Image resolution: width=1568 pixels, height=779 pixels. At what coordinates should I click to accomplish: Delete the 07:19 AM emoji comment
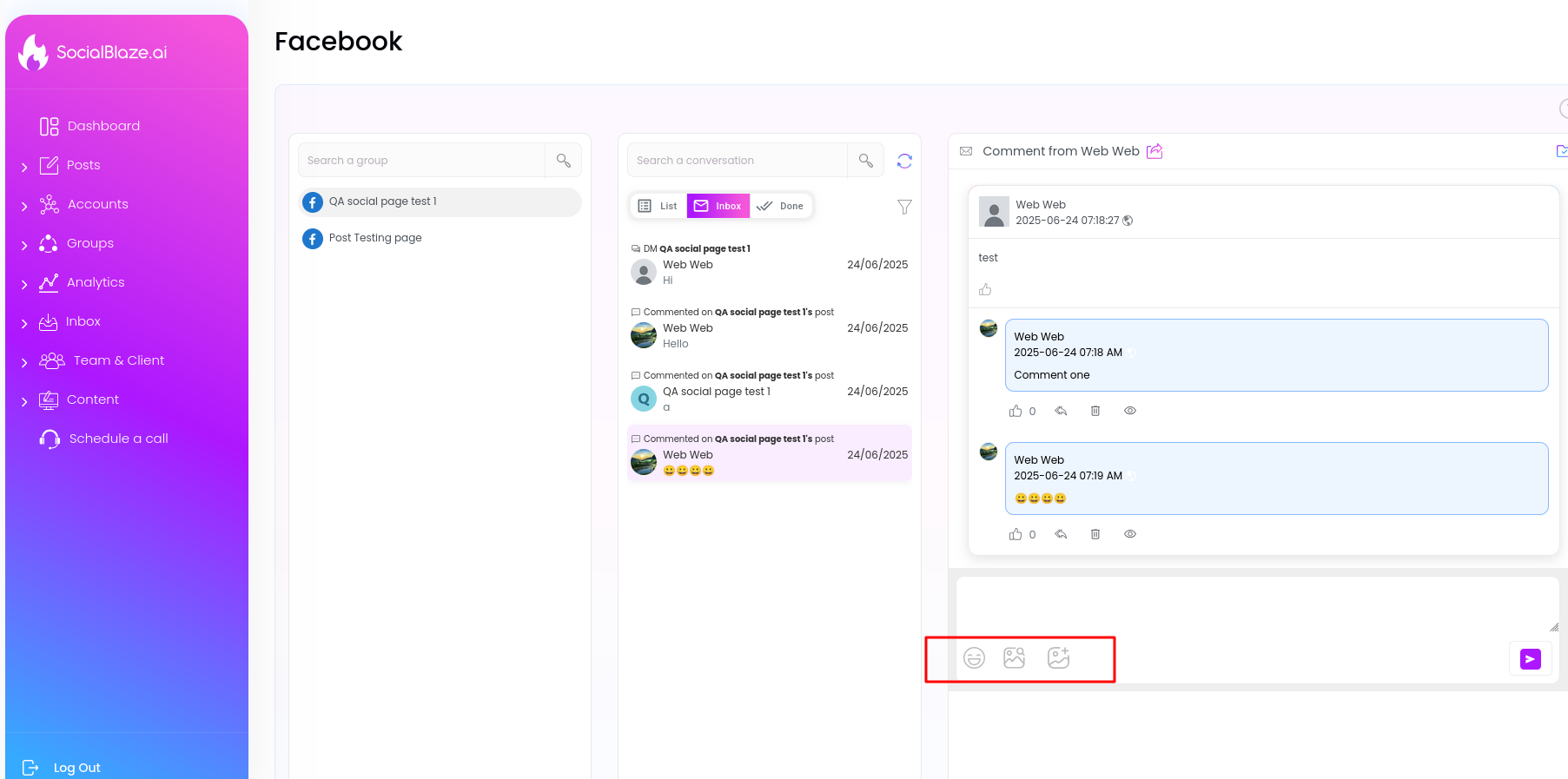point(1095,534)
